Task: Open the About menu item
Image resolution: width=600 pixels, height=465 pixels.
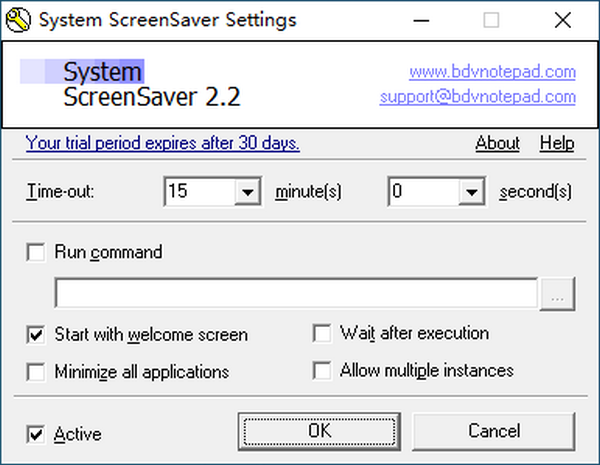Action: point(497,143)
